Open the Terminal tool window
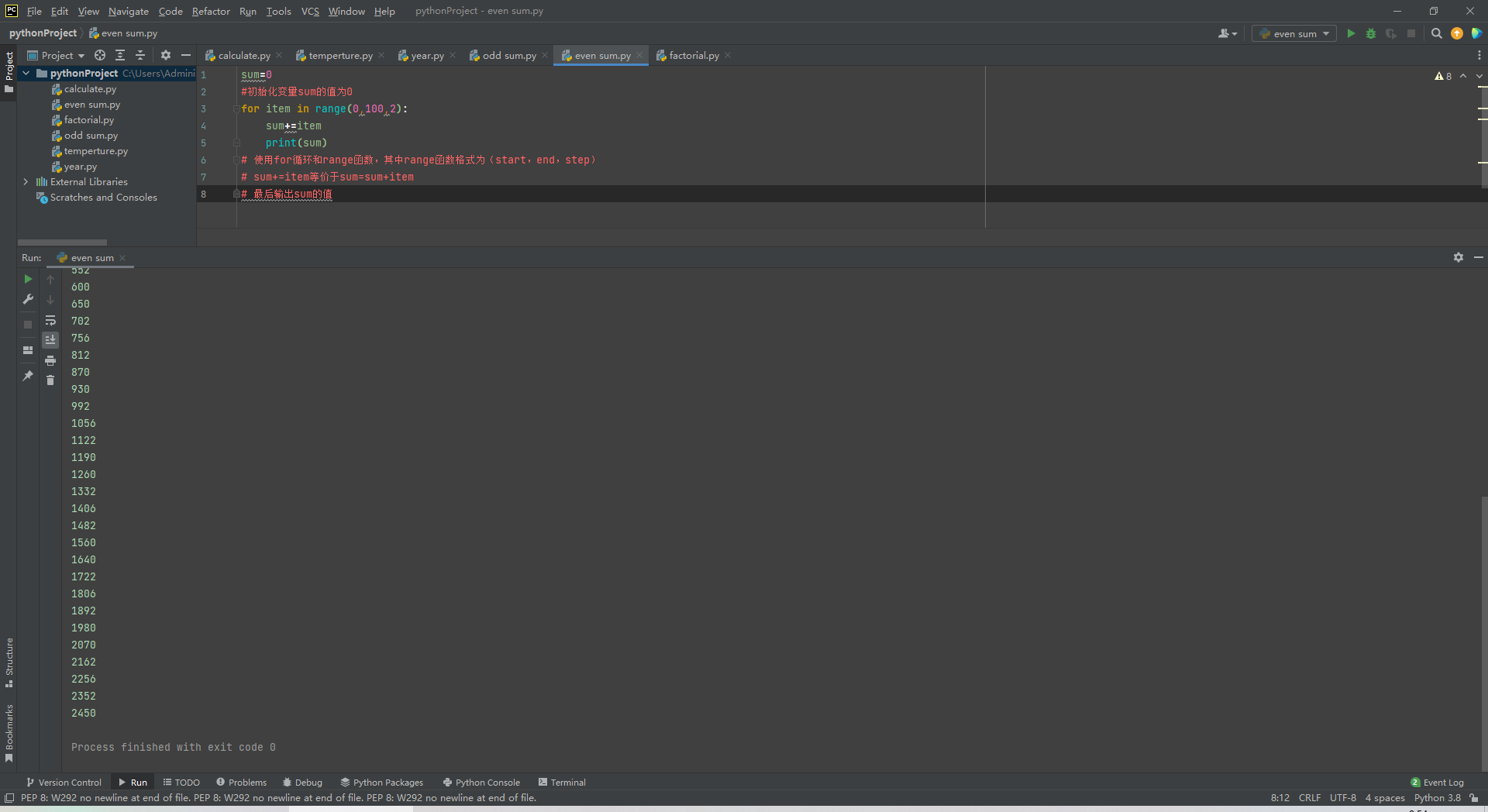1488x812 pixels. (x=562, y=783)
